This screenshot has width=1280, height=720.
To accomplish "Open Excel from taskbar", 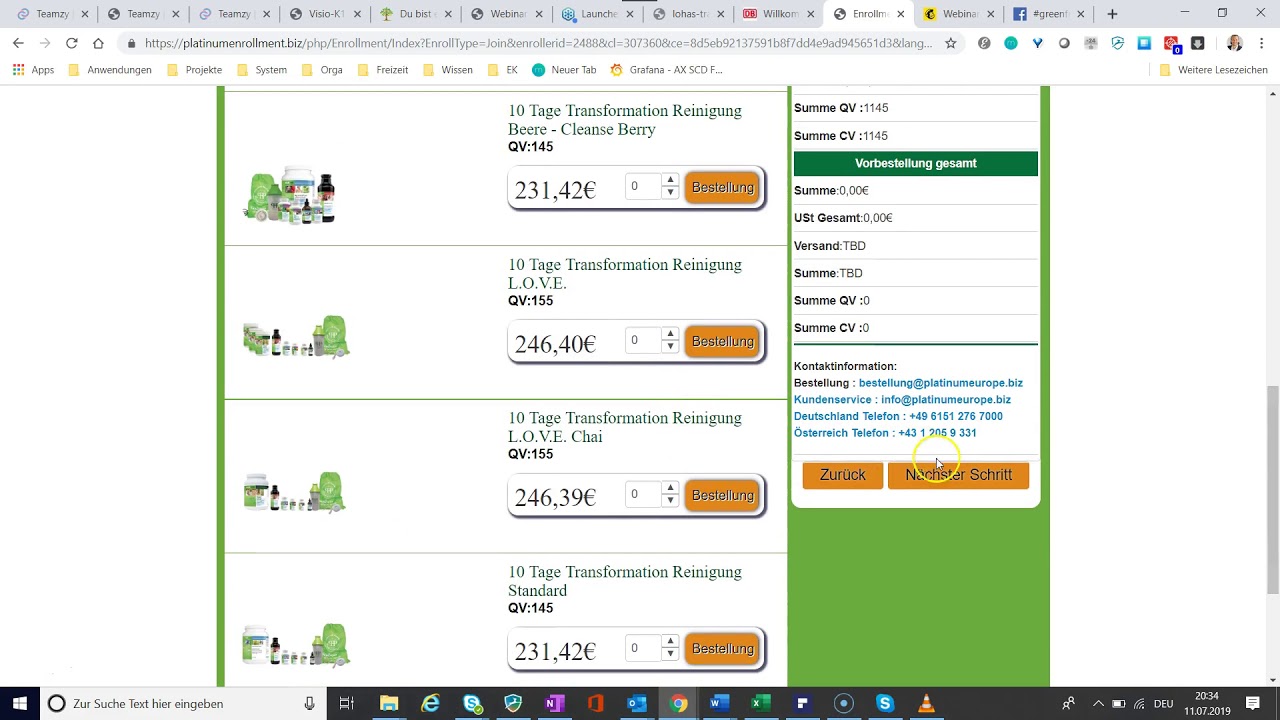I will pyautogui.click(x=759, y=703).
